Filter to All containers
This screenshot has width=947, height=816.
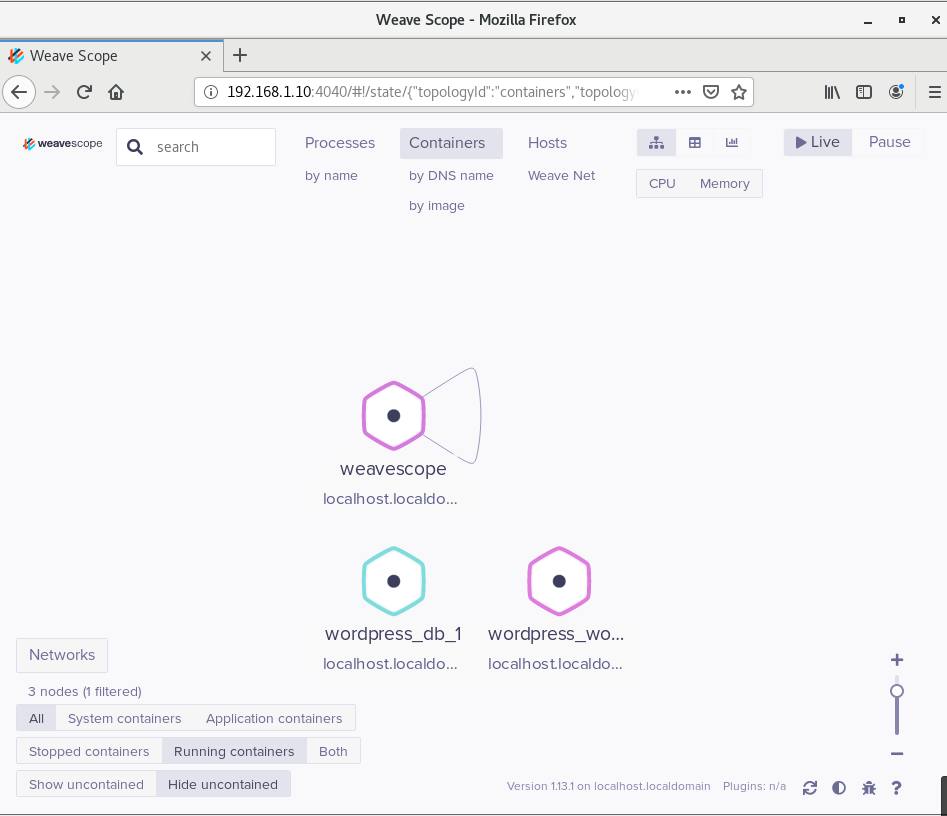click(x=36, y=718)
